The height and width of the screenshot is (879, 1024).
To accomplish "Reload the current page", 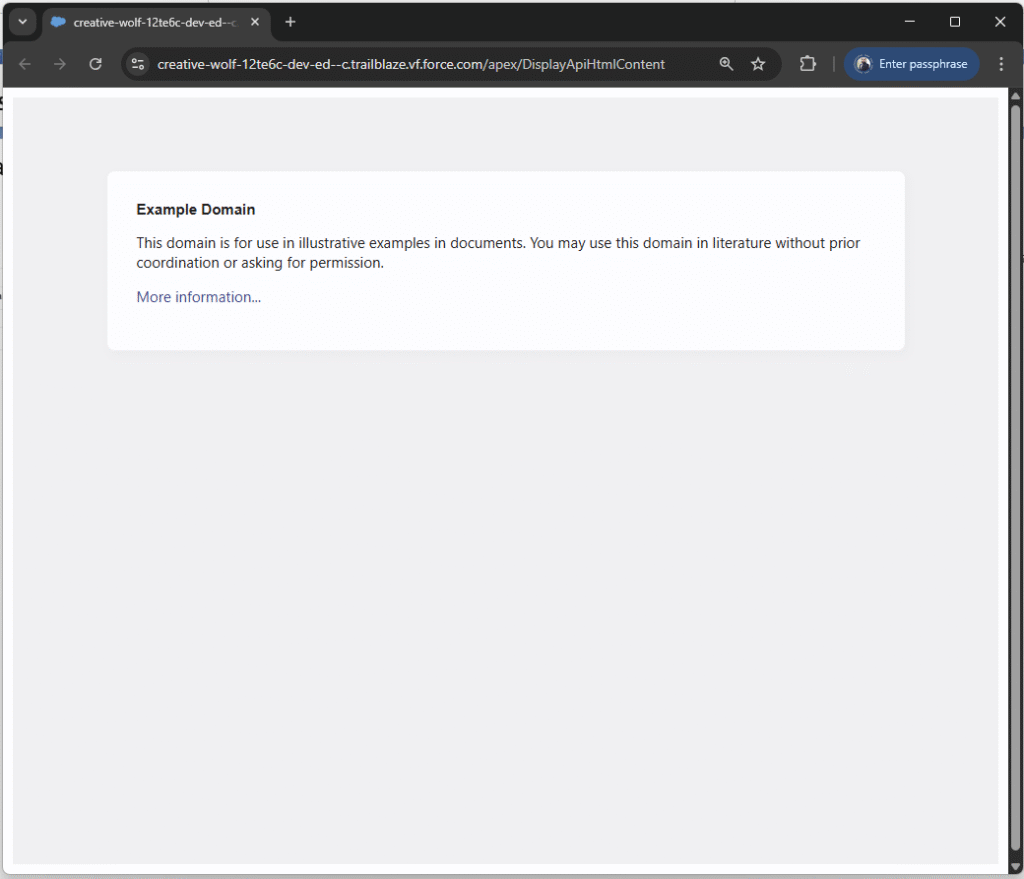I will pyautogui.click(x=95, y=64).
